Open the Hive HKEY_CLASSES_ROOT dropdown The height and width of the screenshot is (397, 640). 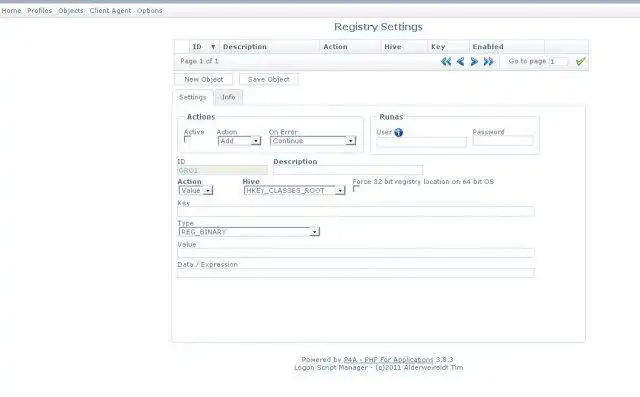tap(294, 191)
